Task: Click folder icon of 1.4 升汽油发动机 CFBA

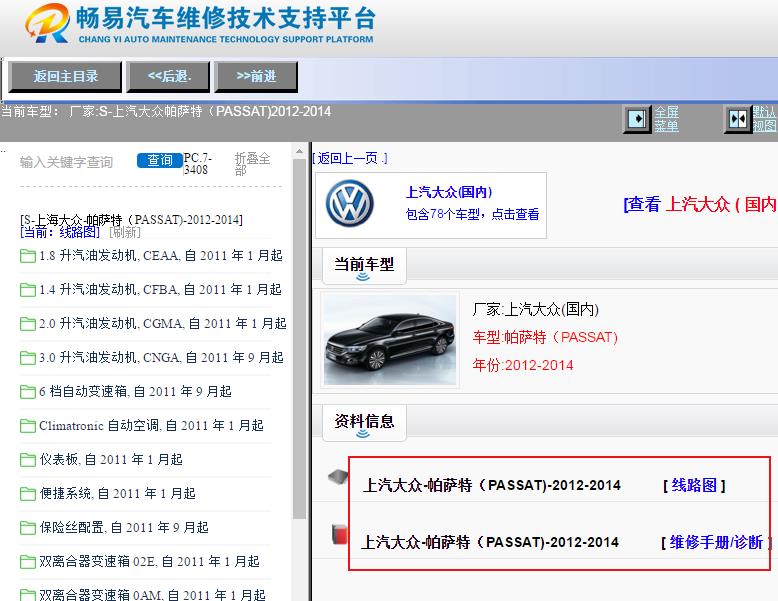Action: click(x=27, y=290)
